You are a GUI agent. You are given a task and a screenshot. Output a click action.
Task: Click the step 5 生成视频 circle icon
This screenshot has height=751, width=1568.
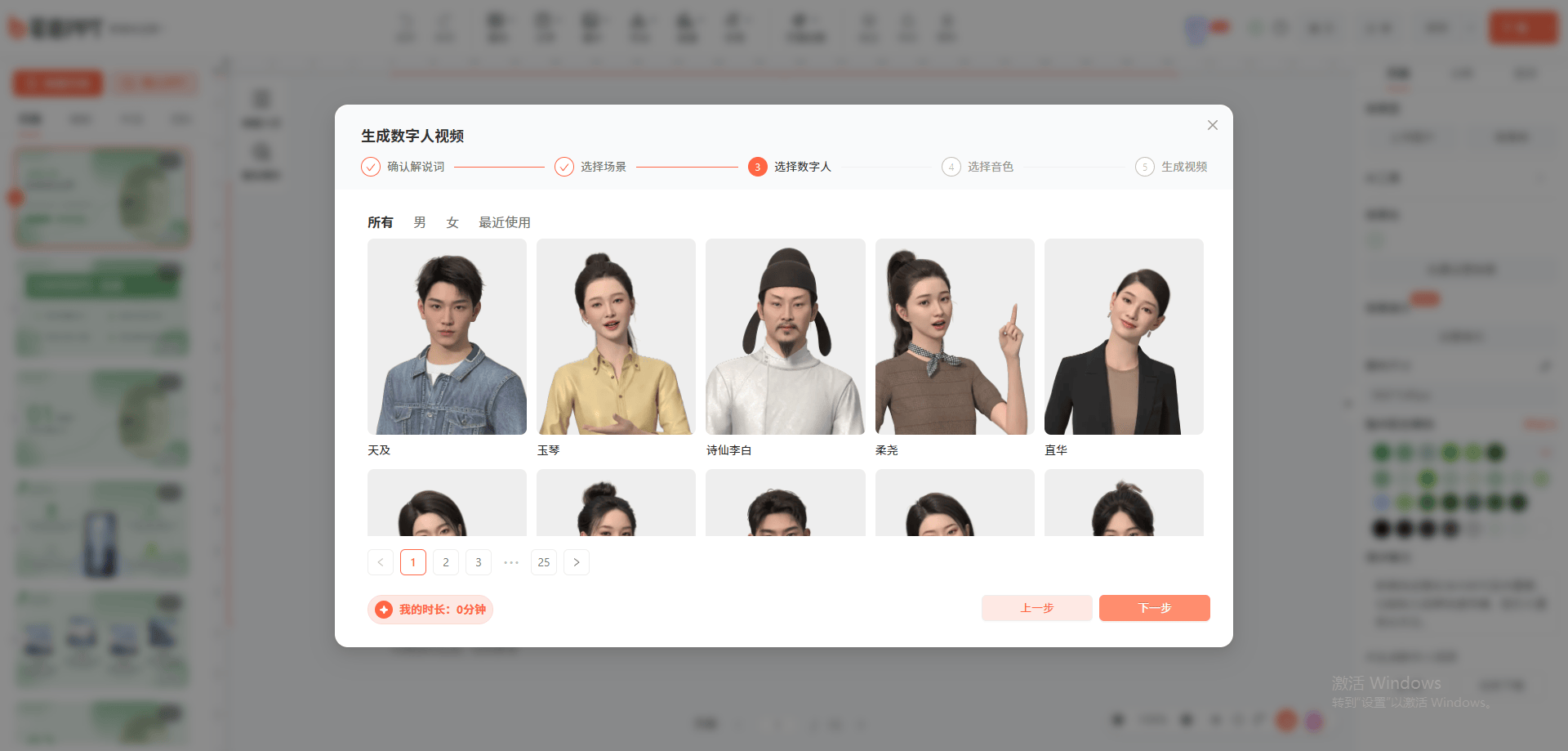pyautogui.click(x=1144, y=167)
